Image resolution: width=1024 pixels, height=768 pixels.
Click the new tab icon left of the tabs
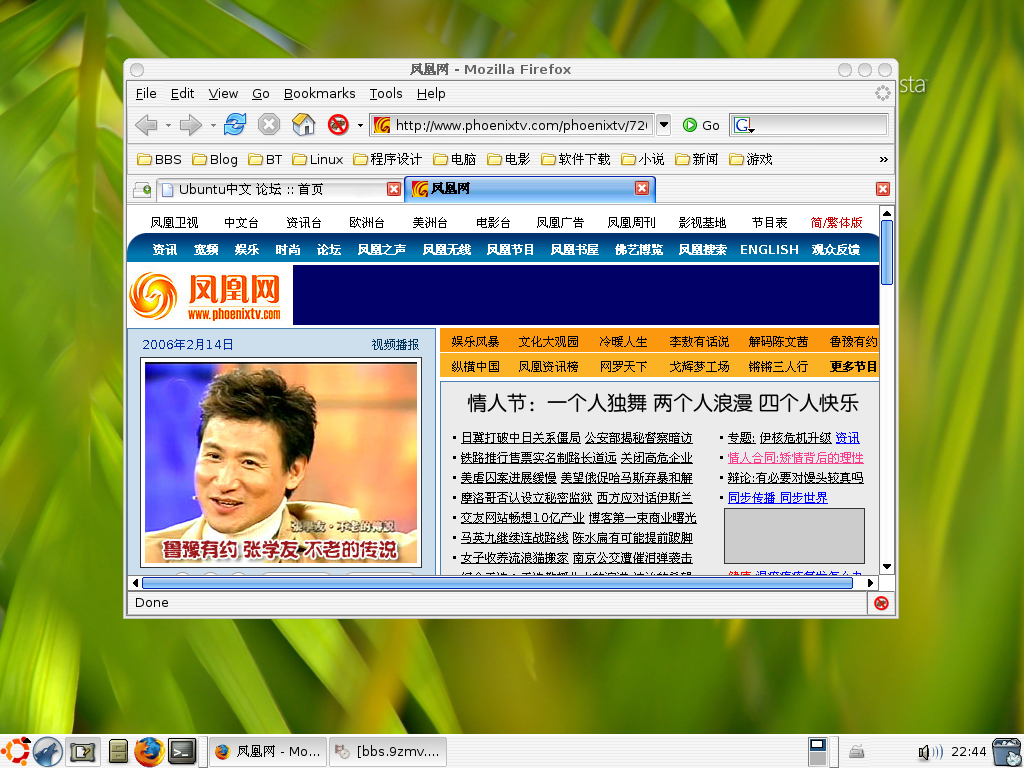click(x=142, y=189)
